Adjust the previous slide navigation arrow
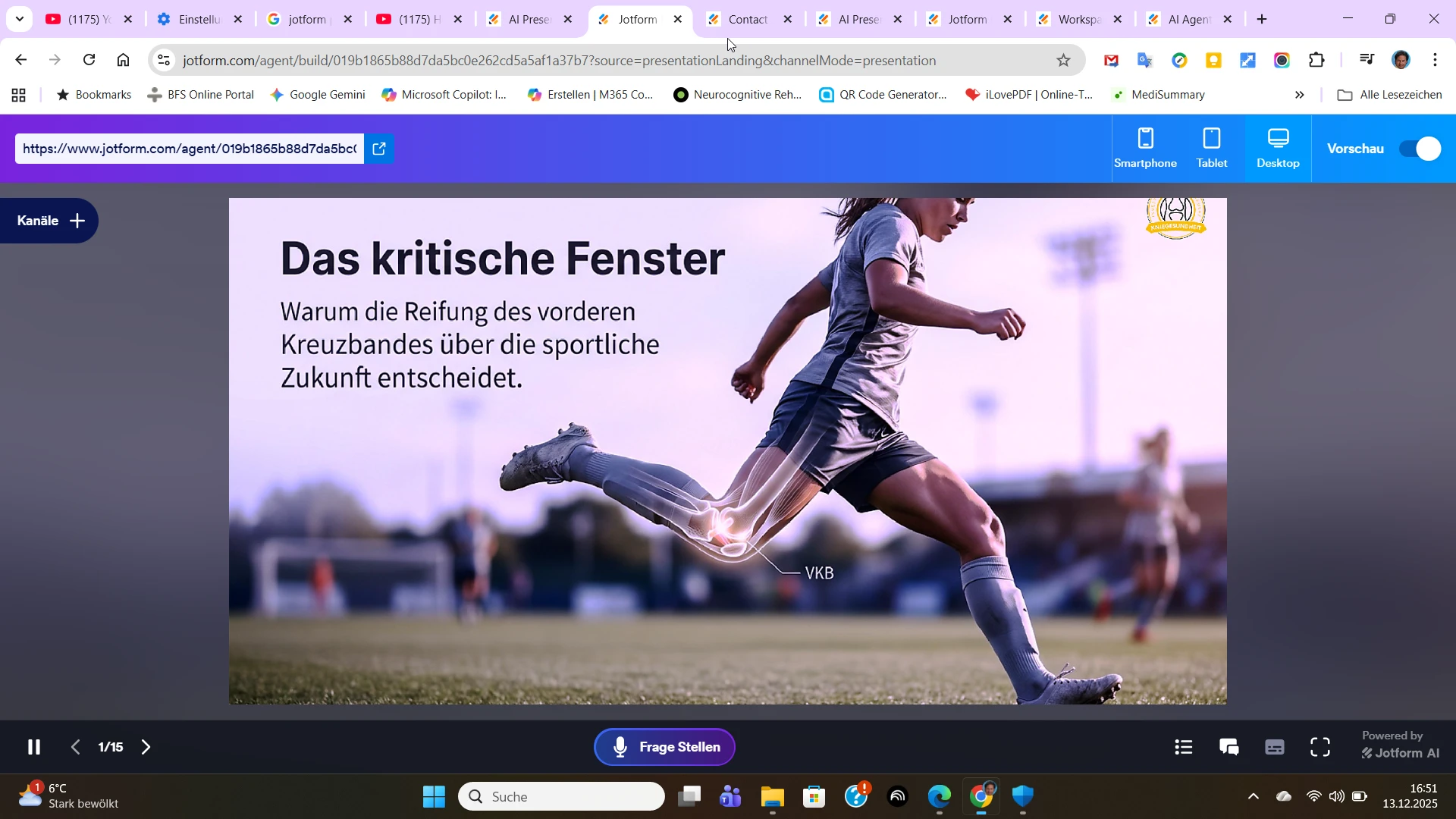 (75, 747)
